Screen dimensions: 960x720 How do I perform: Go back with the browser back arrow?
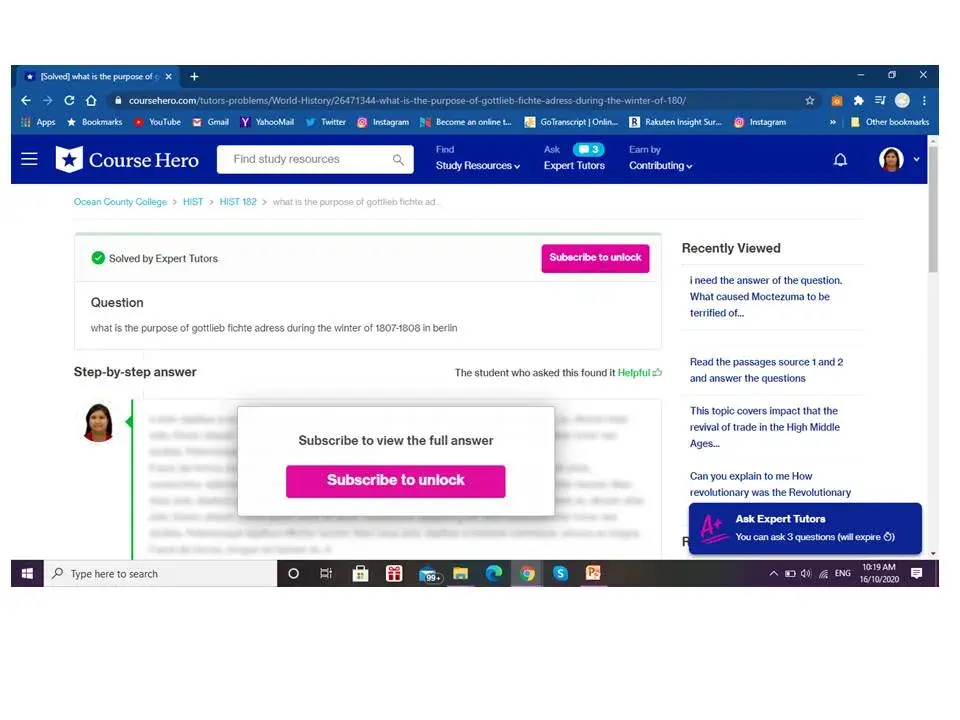tap(26, 100)
